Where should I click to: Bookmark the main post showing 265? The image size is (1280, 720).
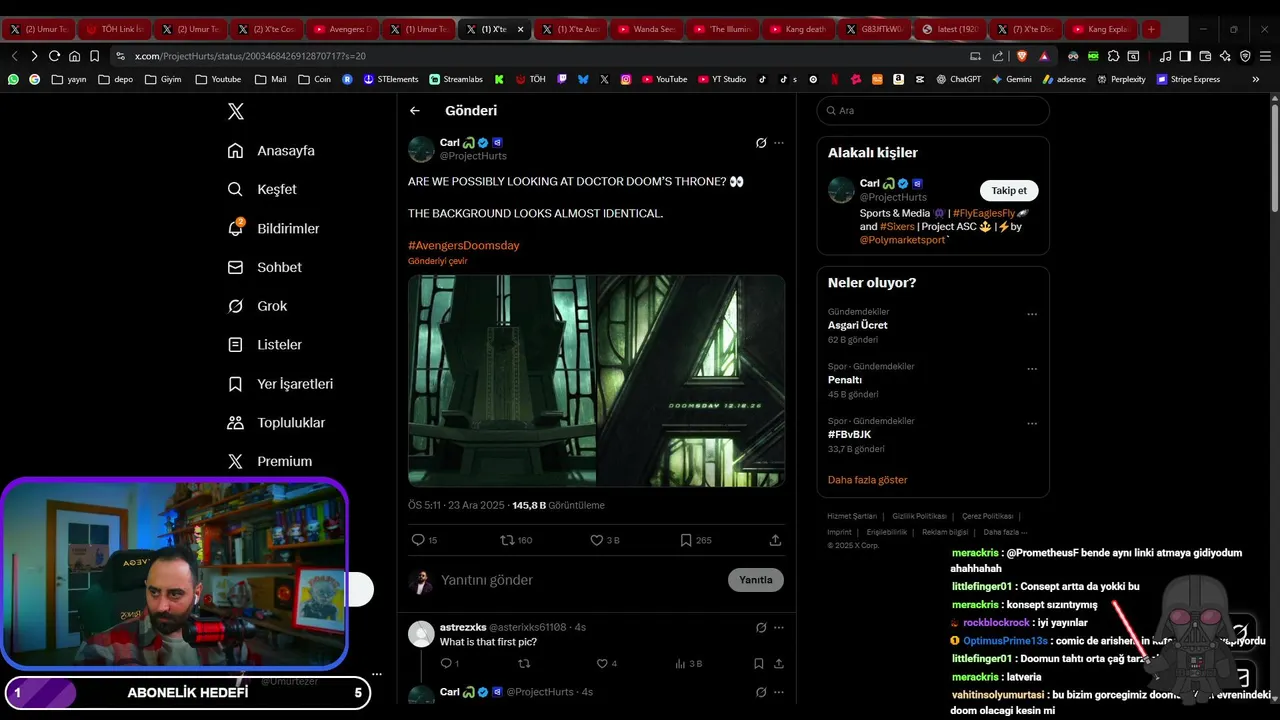pos(686,540)
